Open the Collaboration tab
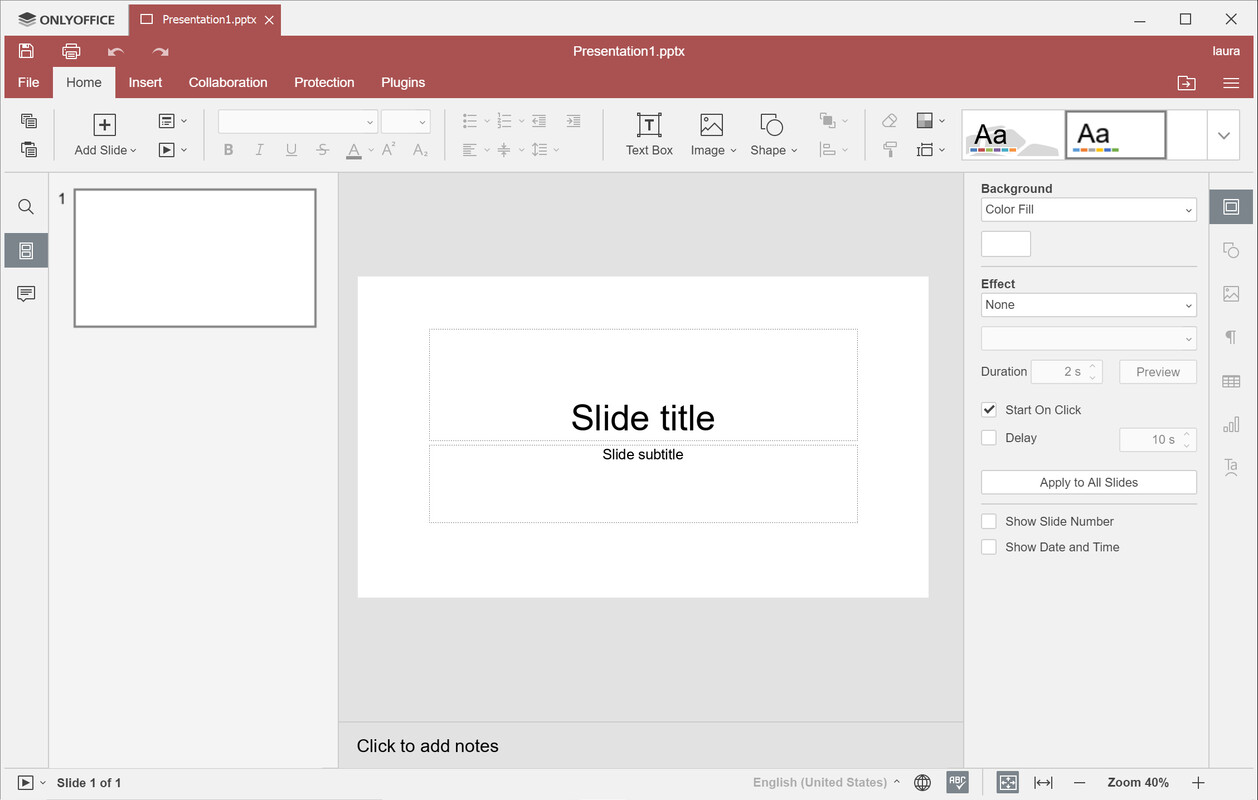This screenshot has height=800, width=1258. click(x=228, y=82)
